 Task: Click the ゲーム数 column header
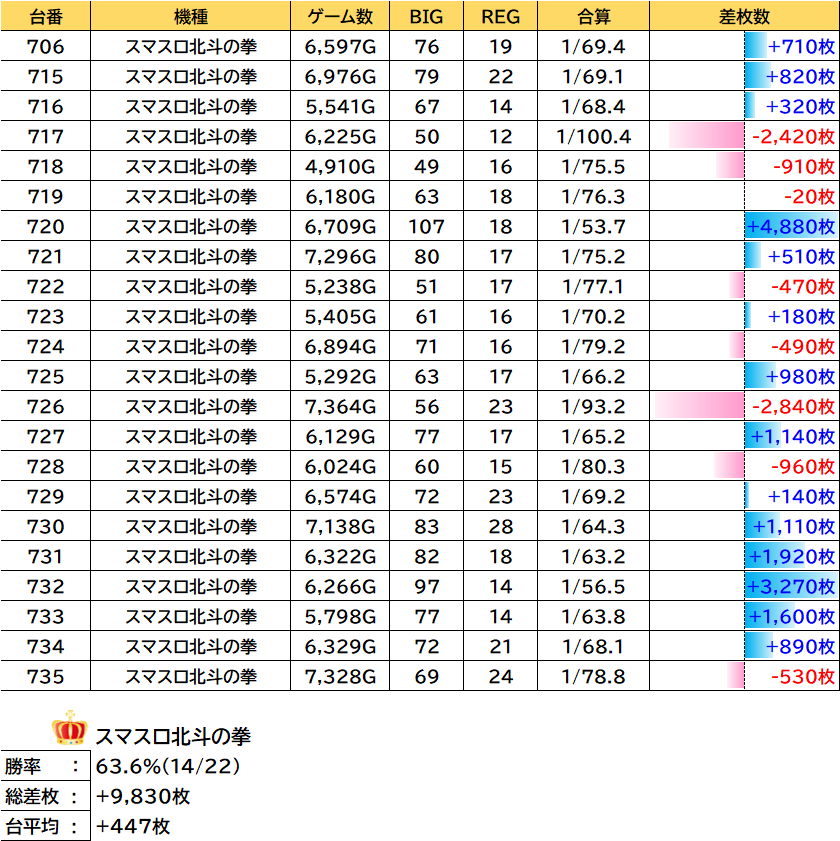[340, 16]
